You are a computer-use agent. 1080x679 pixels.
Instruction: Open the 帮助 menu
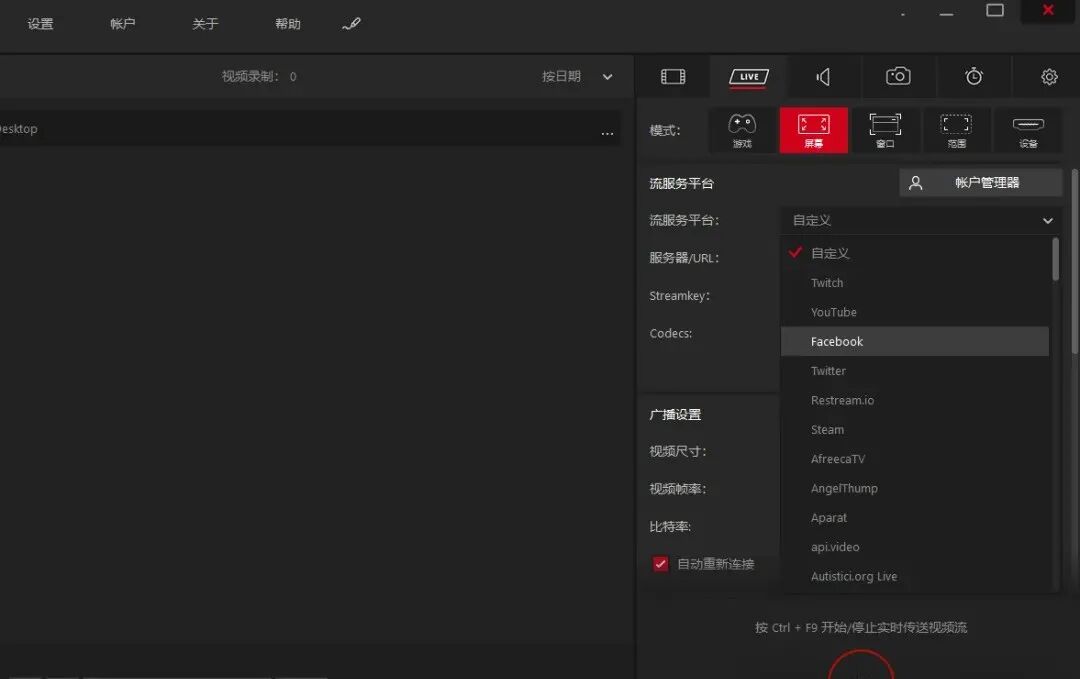288,24
